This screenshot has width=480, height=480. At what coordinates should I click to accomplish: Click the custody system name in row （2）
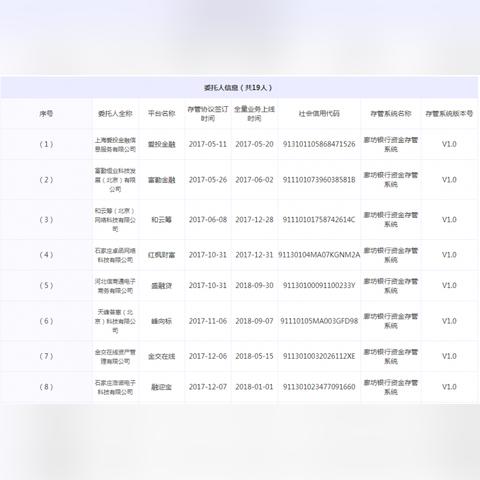click(391, 180)
